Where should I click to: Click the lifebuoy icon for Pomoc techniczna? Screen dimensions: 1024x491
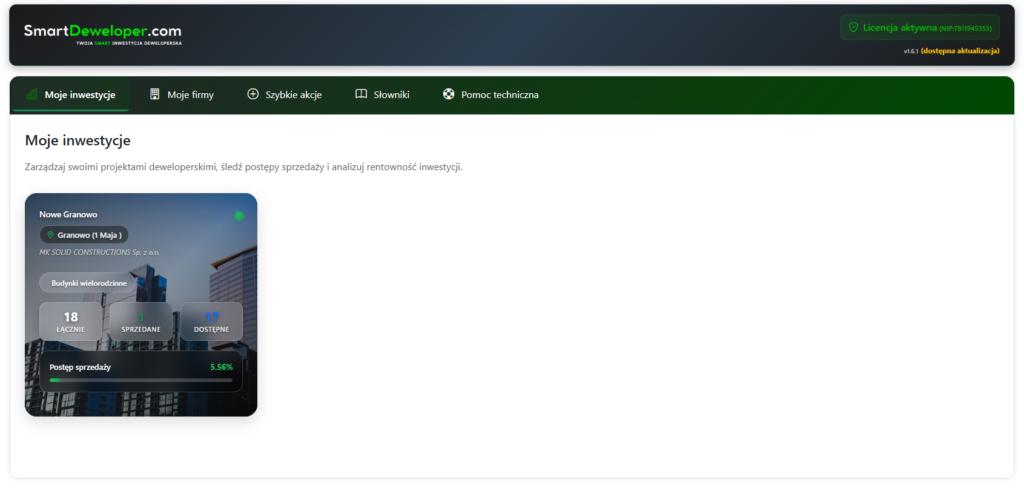pyautogui.click(x=449, y=94)
